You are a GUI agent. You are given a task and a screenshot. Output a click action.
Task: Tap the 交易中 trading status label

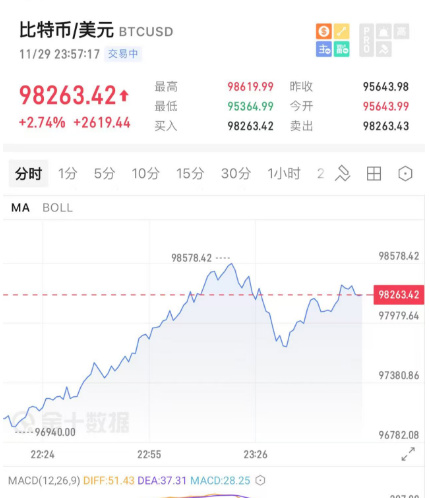[x=123, y=54]
